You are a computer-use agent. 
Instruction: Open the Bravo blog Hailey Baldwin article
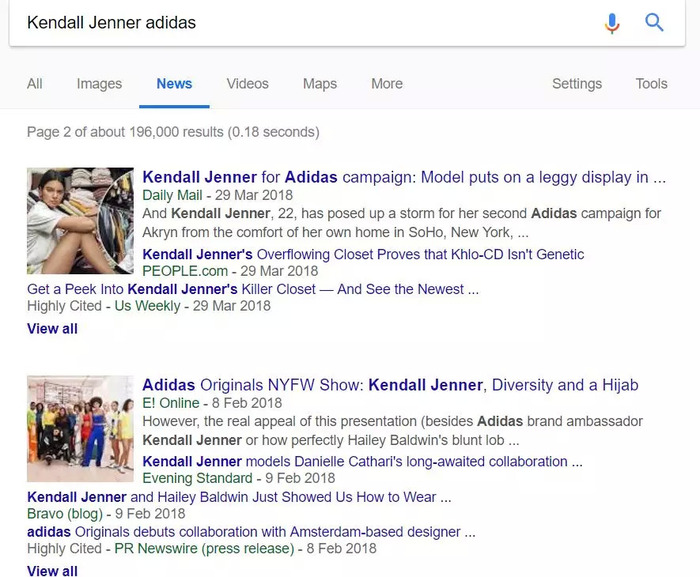point(239,497)
